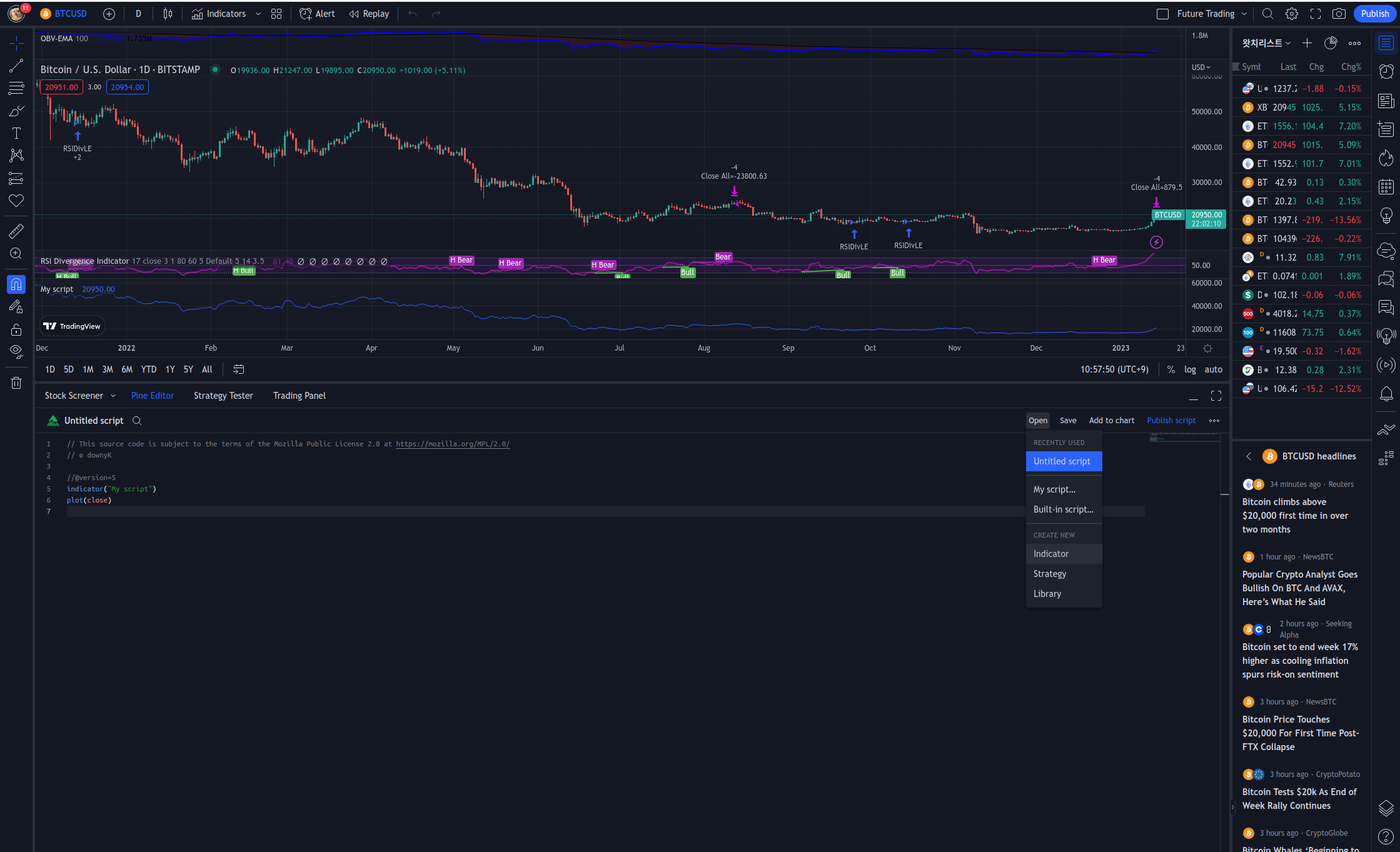The image size is (1400, 852).
Task: Open the chart Layout grid icon
Action: (276, 14)
